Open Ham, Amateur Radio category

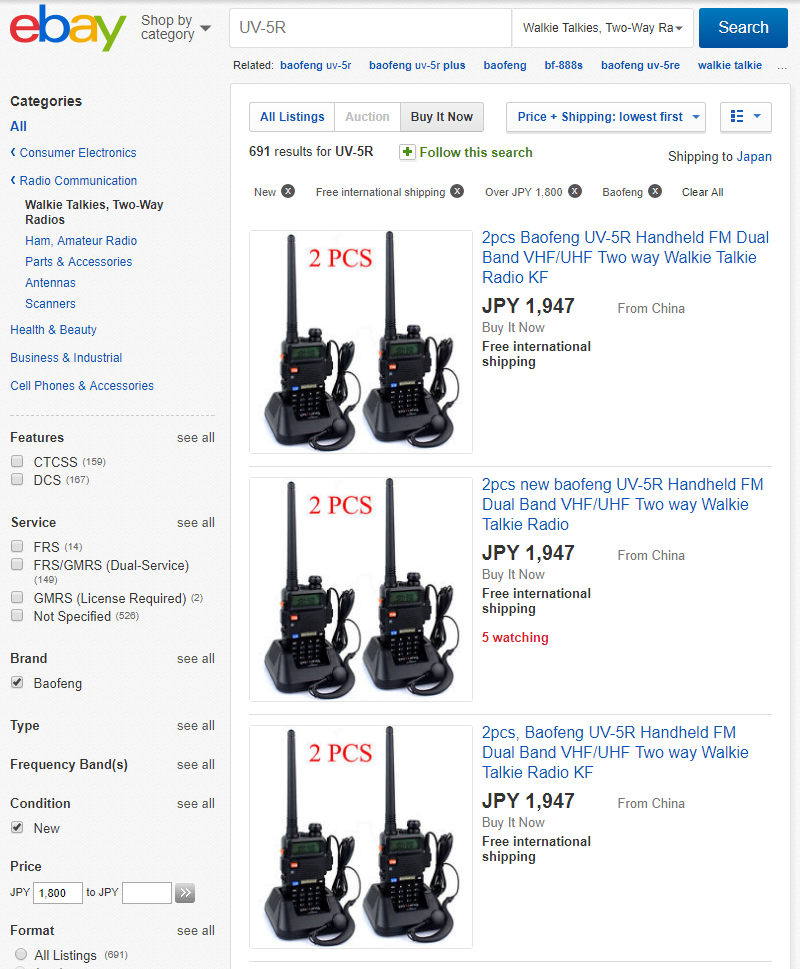[81, 241]
